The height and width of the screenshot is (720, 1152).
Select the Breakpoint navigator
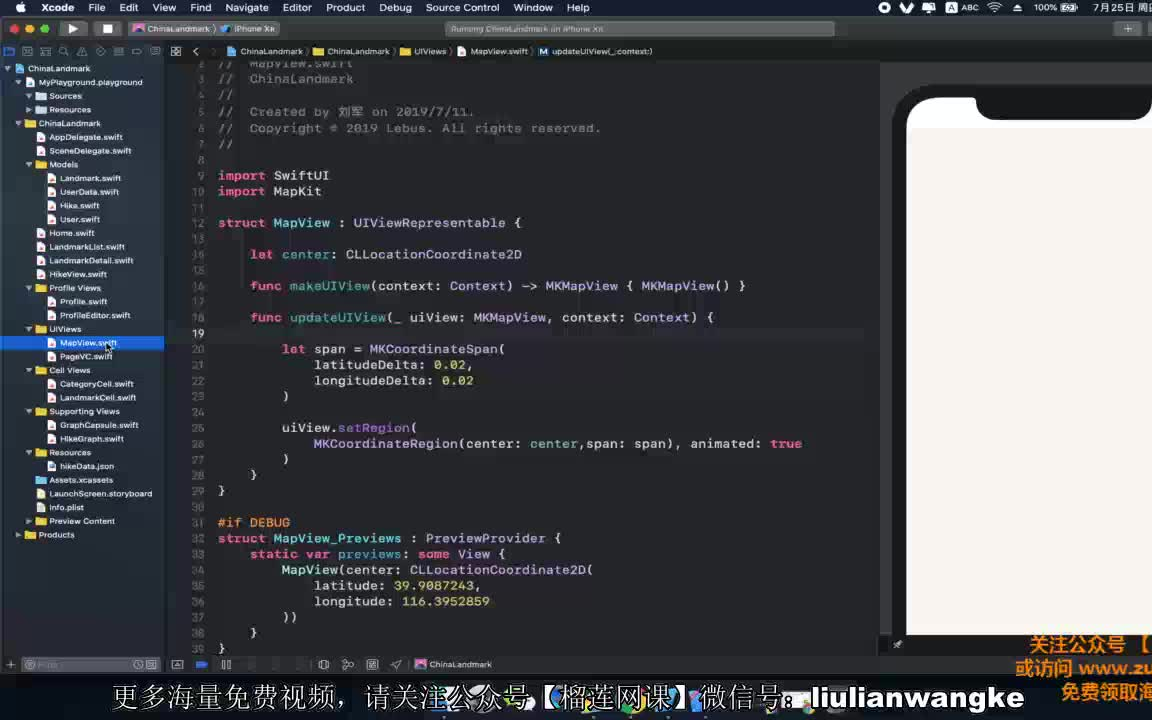pyautogui.click(x=136, y=49)
